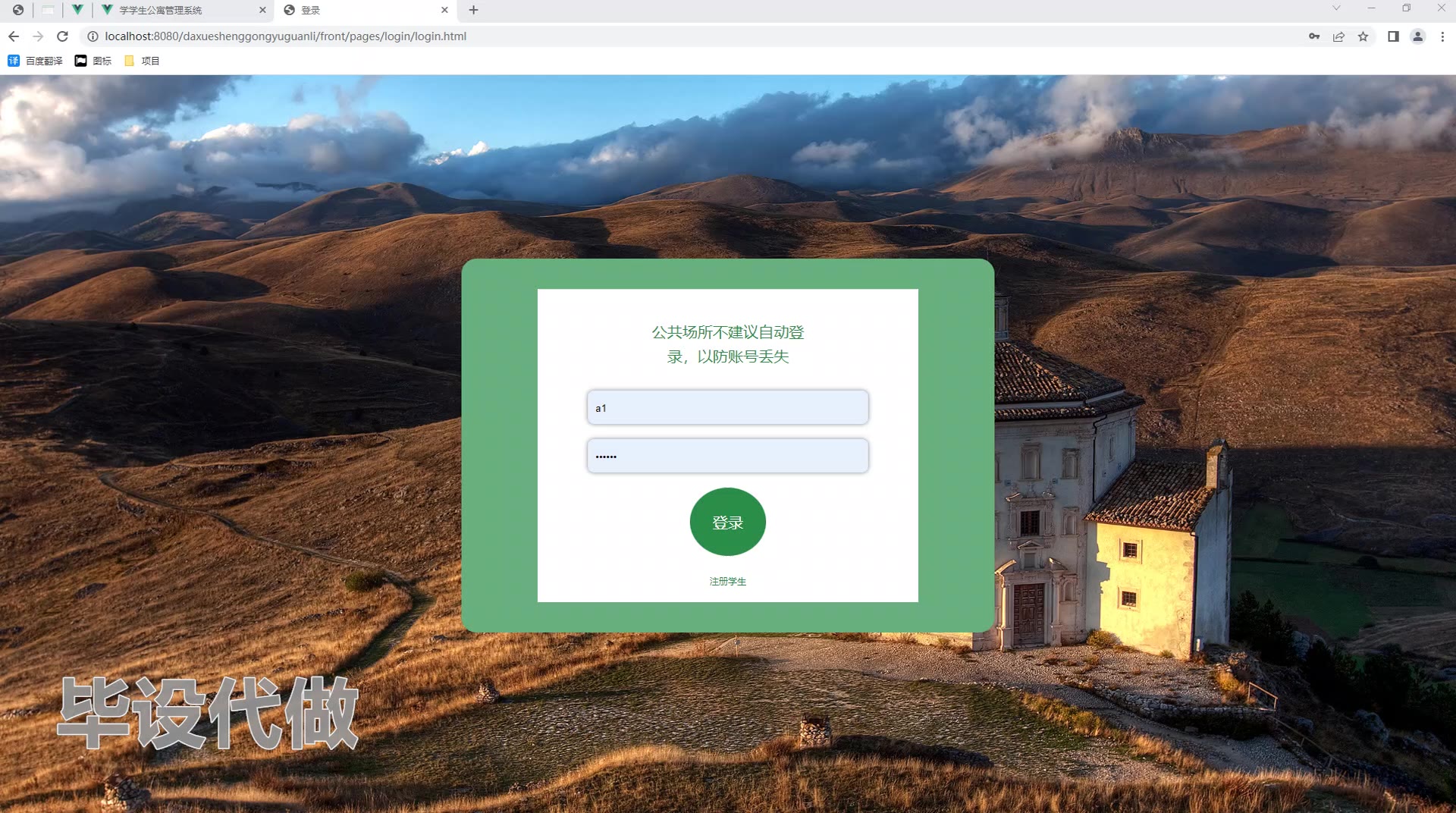1456x813 pixels.
Task: Switch to the second pinned blank tab
Action: pos(48,10)
